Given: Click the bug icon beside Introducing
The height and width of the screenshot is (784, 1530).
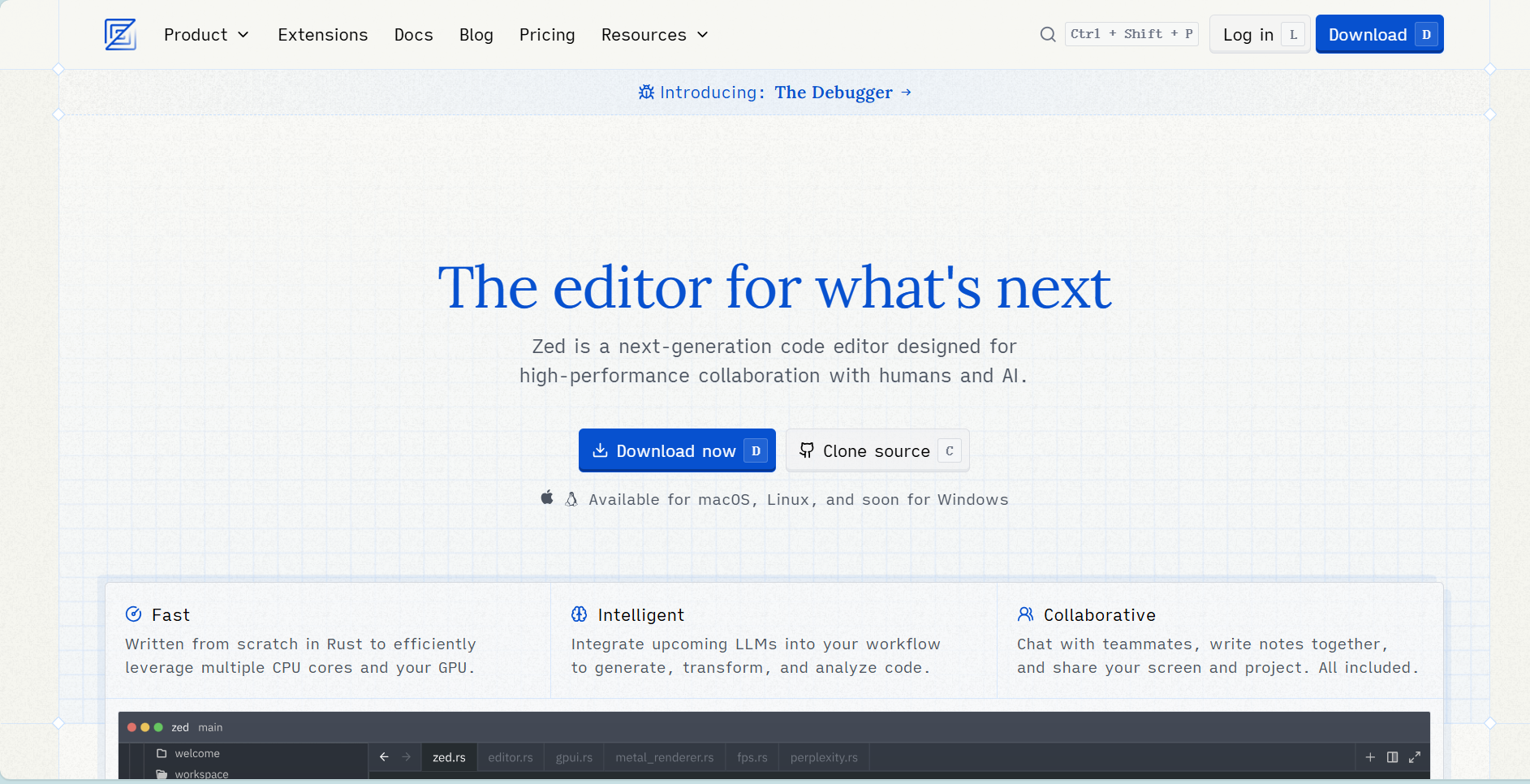Looking at the screenshot, I should pyautogui.click(x=646, y=92).
